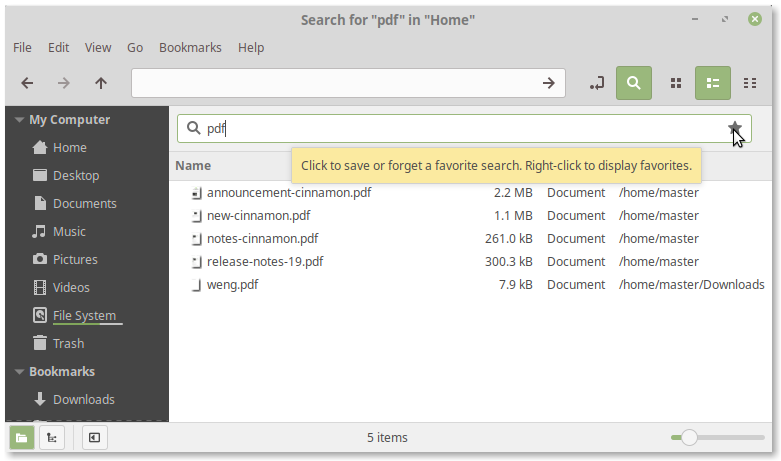Click the announcement-cinnamon.pdf file icon
This screenshot has height=461, width=781.
[196, 193]
